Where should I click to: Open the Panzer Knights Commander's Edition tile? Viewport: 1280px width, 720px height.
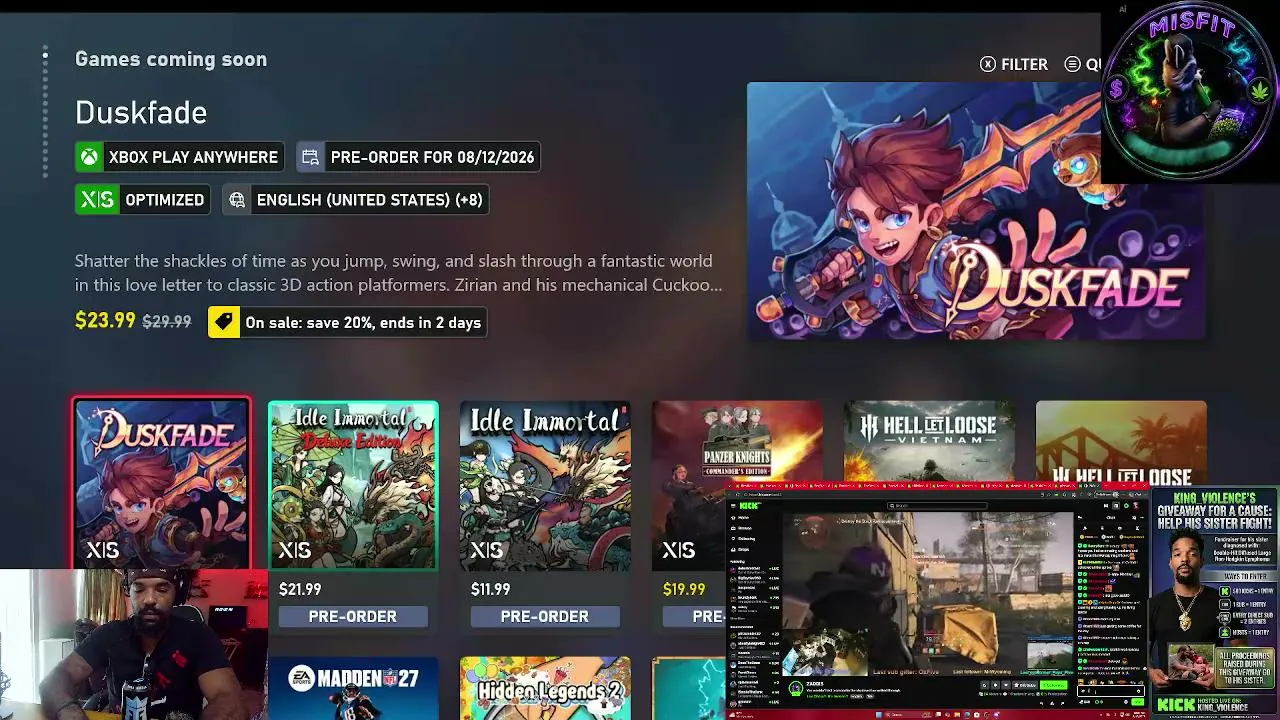737,442
